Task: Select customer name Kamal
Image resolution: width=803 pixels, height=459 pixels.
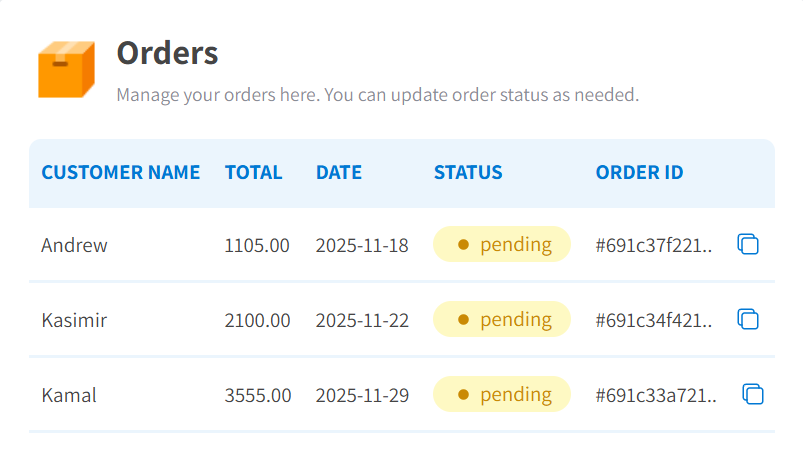Action: 69,395
